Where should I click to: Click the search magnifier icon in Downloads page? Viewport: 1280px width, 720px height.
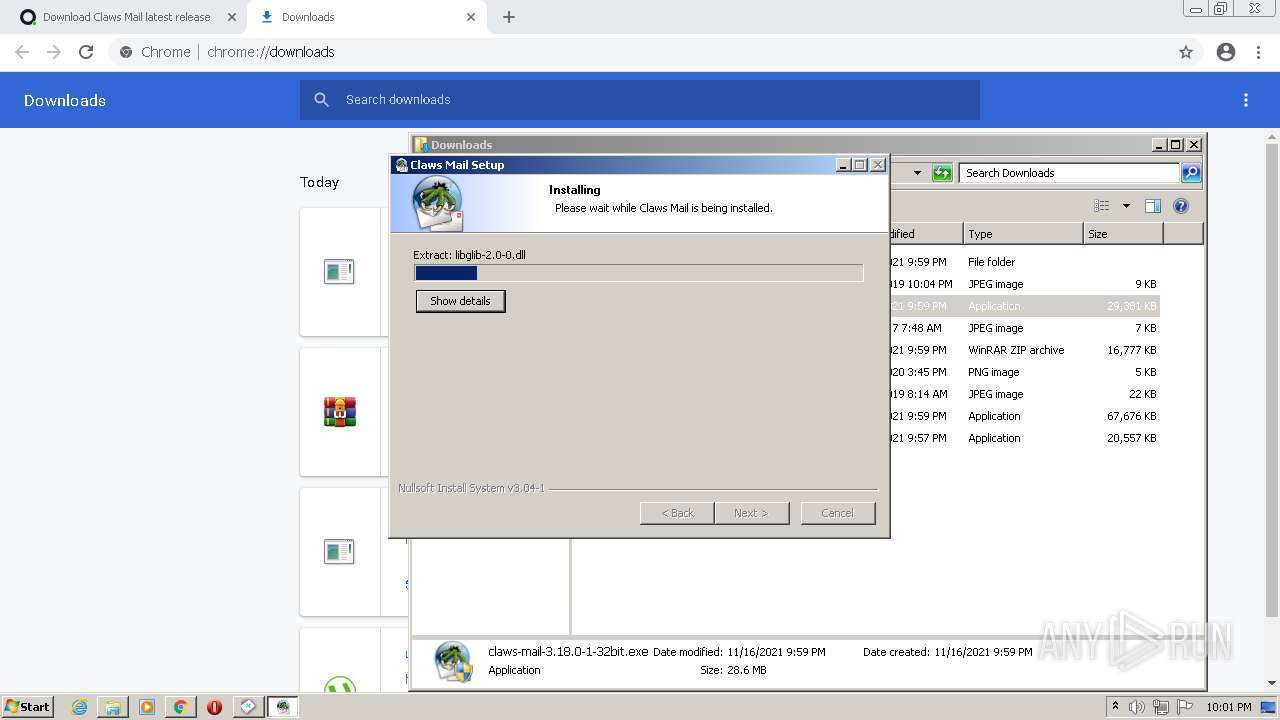tap(321, 100)
